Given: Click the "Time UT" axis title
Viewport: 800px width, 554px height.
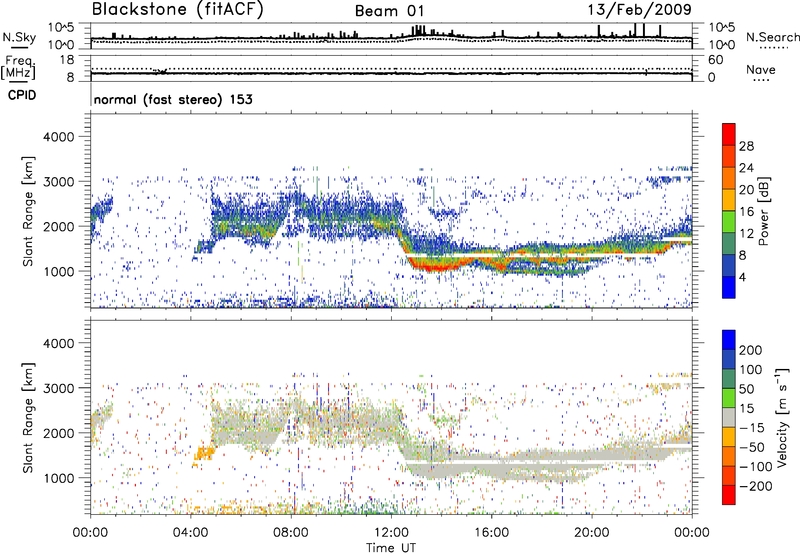Looking at the screenshot, I should (391, 547).
